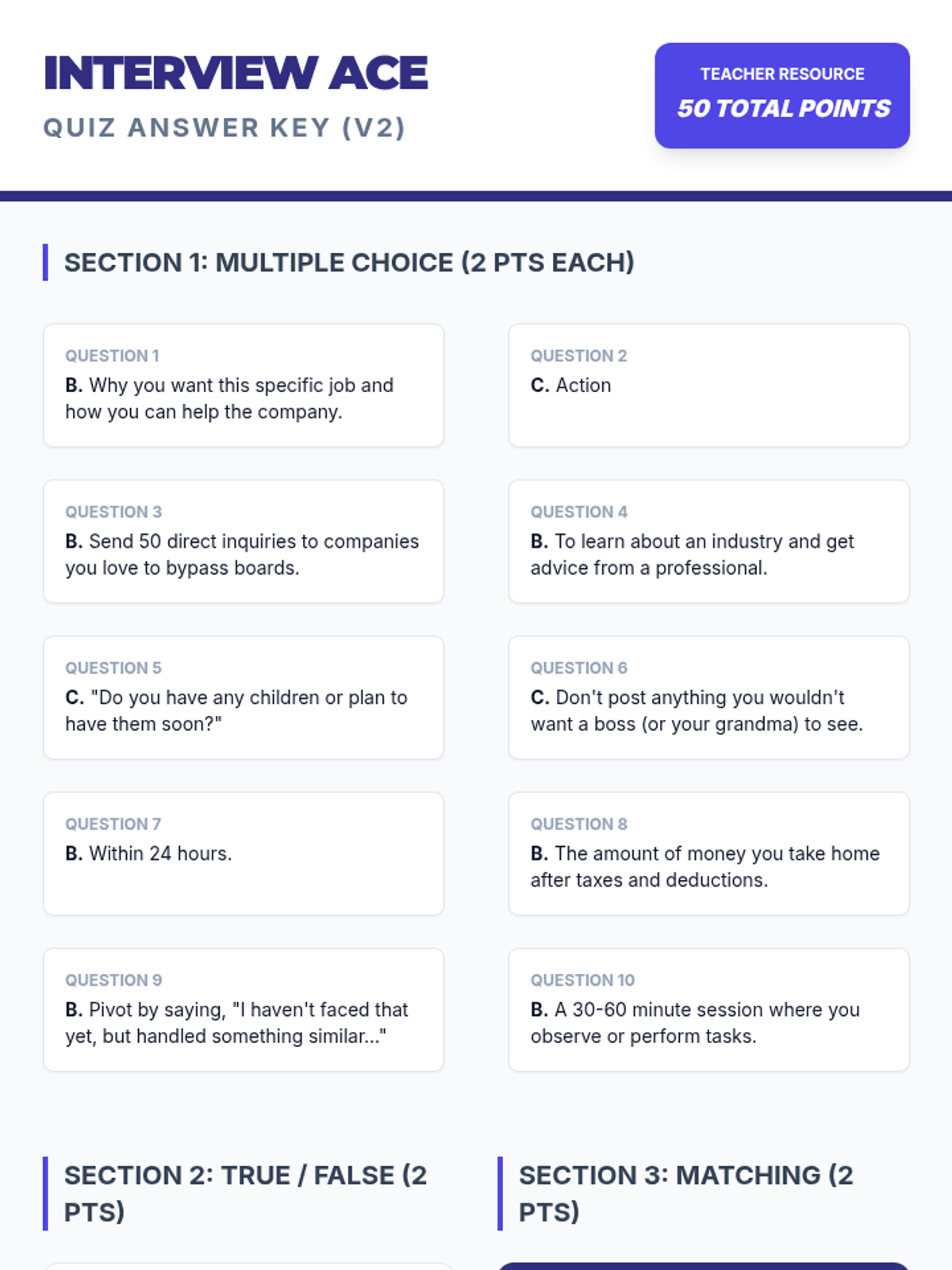The height and width of the screenshot is (1270, 952).
Task: Click the Quiz Answer Key (V2) subtitle
Action: [225, 128]
